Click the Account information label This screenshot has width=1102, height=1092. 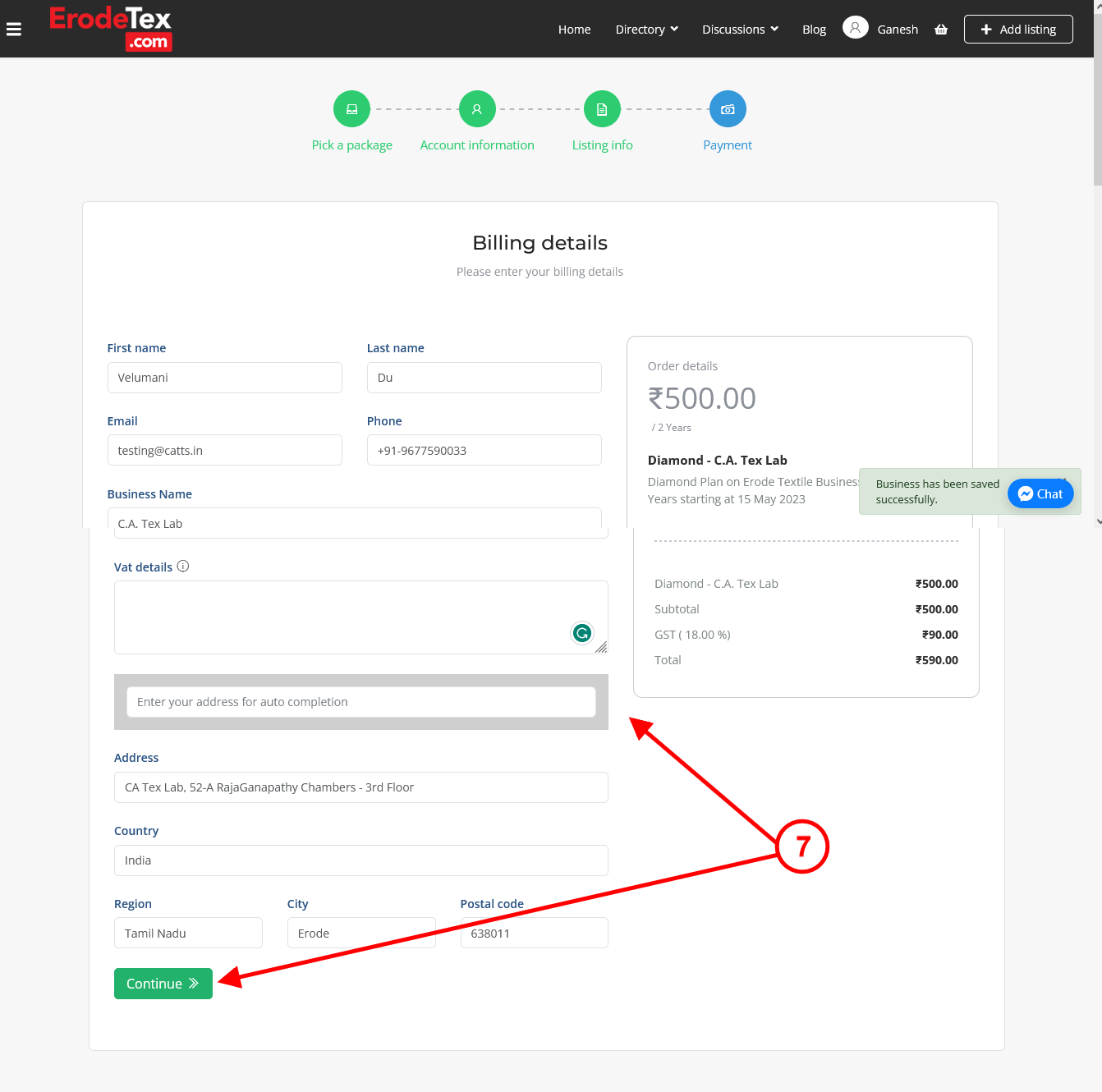[477, 145]
